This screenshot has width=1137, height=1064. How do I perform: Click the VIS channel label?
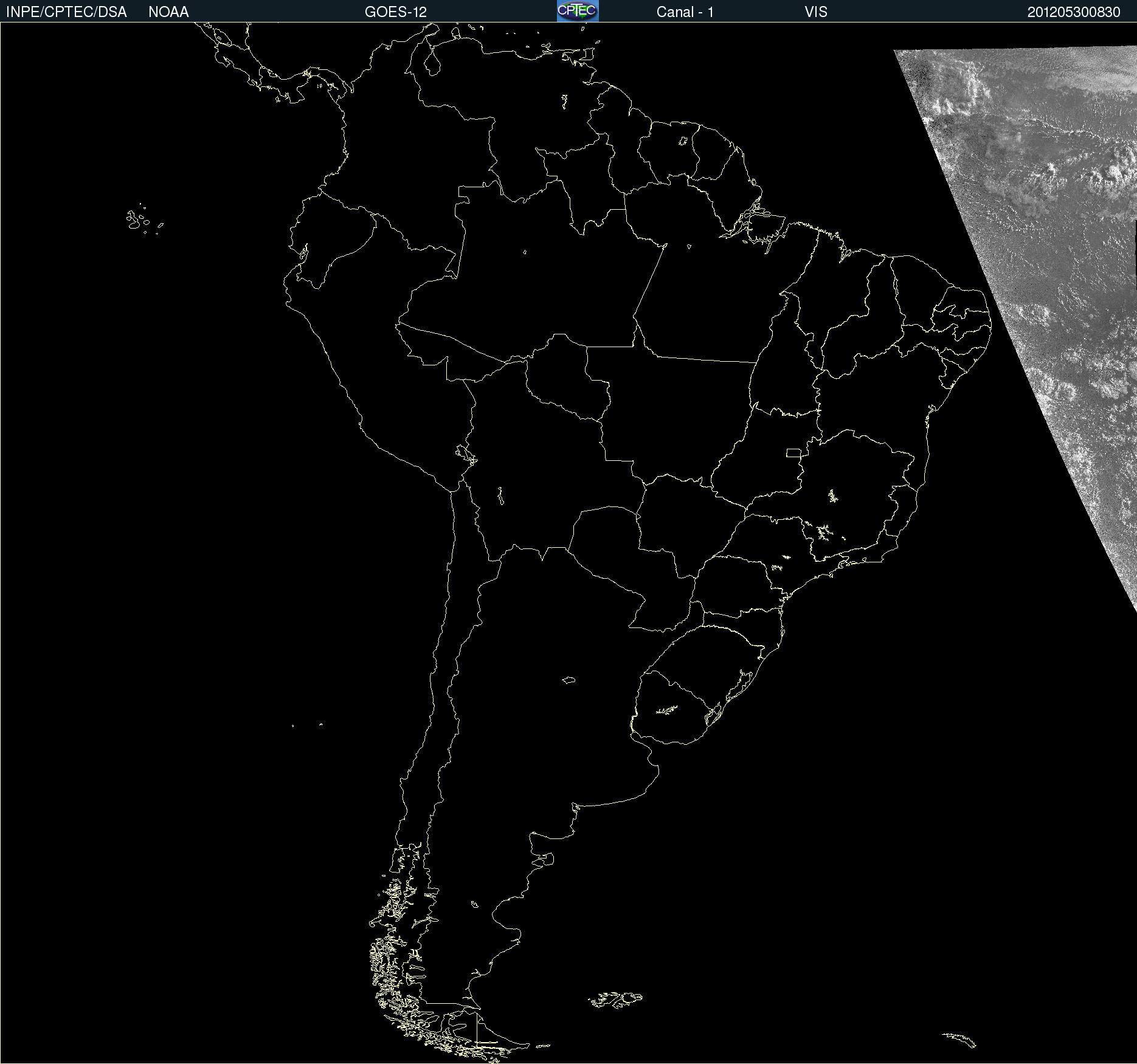(816, 12)
